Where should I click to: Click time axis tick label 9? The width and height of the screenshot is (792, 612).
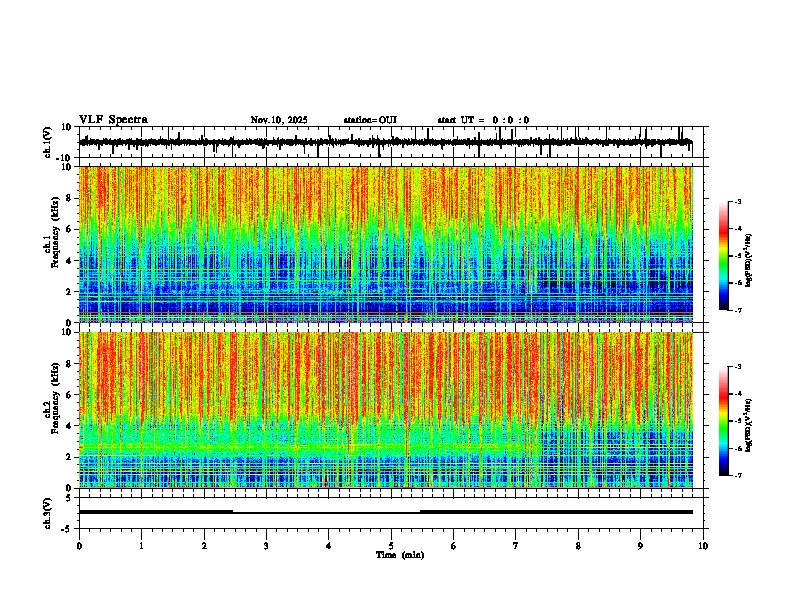point(640,546)
